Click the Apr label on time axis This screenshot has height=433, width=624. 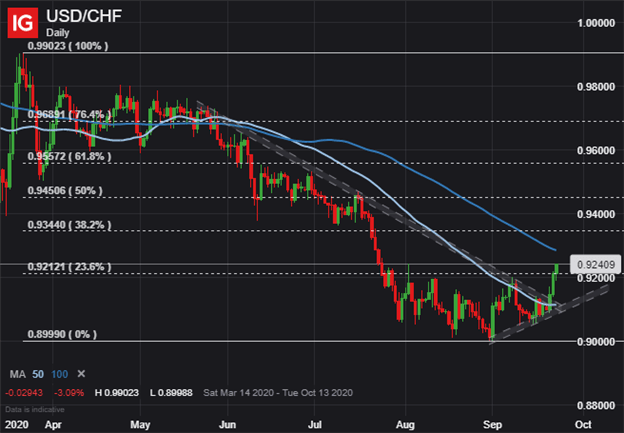click(x=53, y=425)
